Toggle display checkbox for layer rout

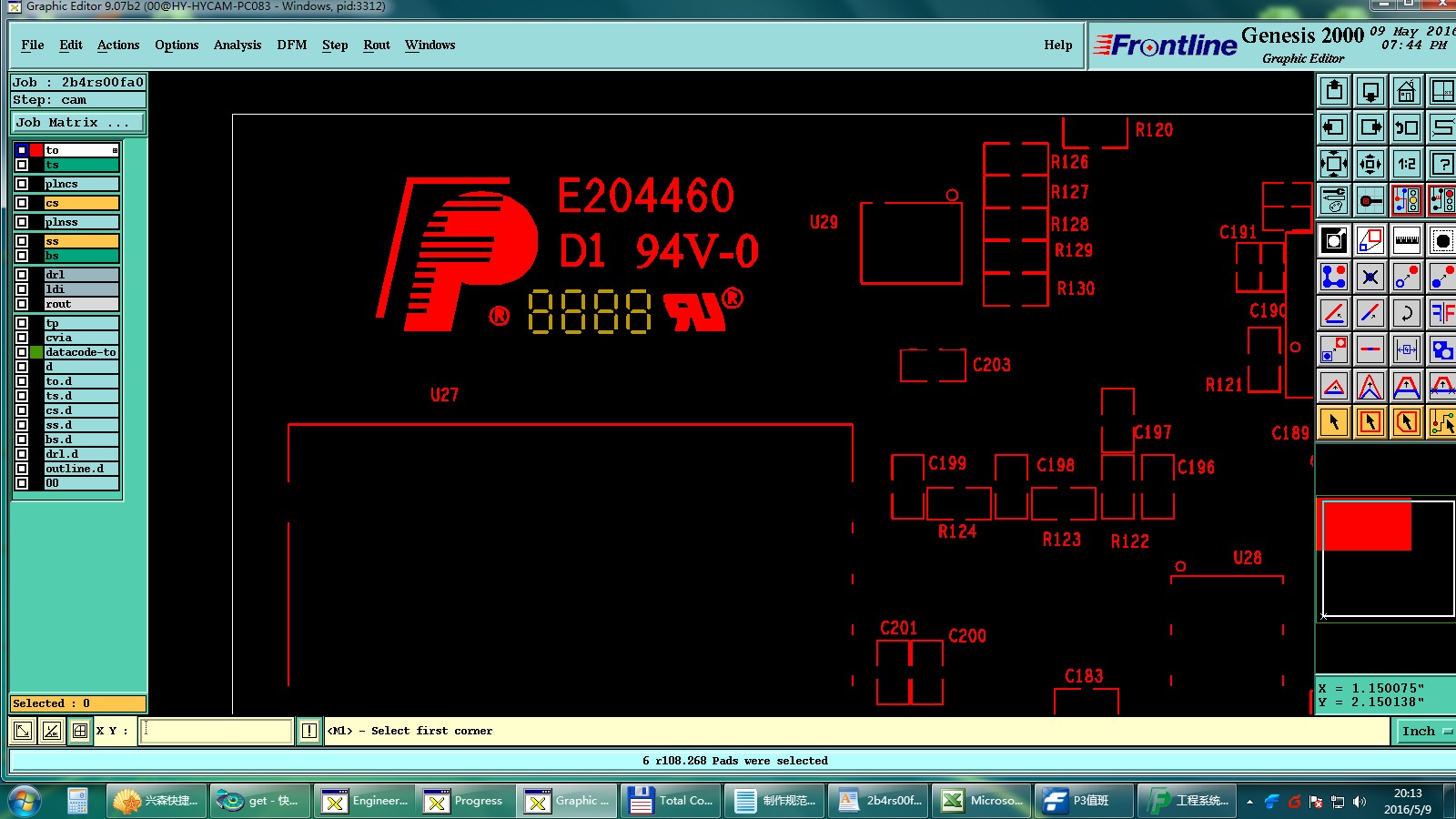coord(22,304)
